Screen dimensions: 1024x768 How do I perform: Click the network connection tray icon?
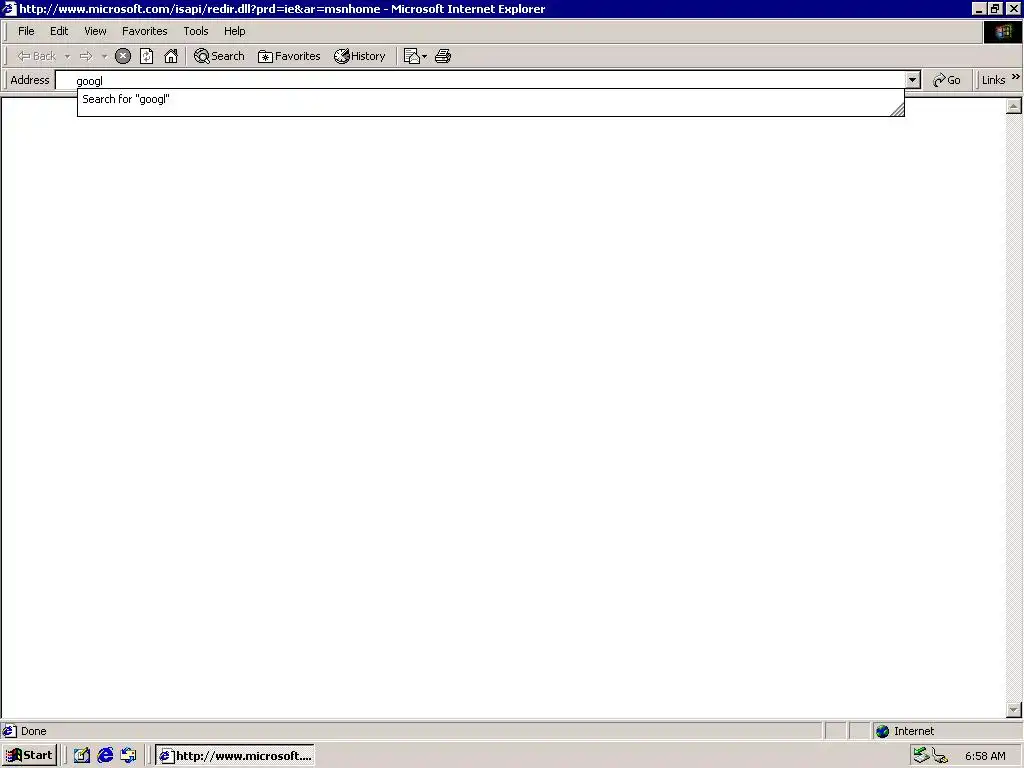(x=921, y=756)
